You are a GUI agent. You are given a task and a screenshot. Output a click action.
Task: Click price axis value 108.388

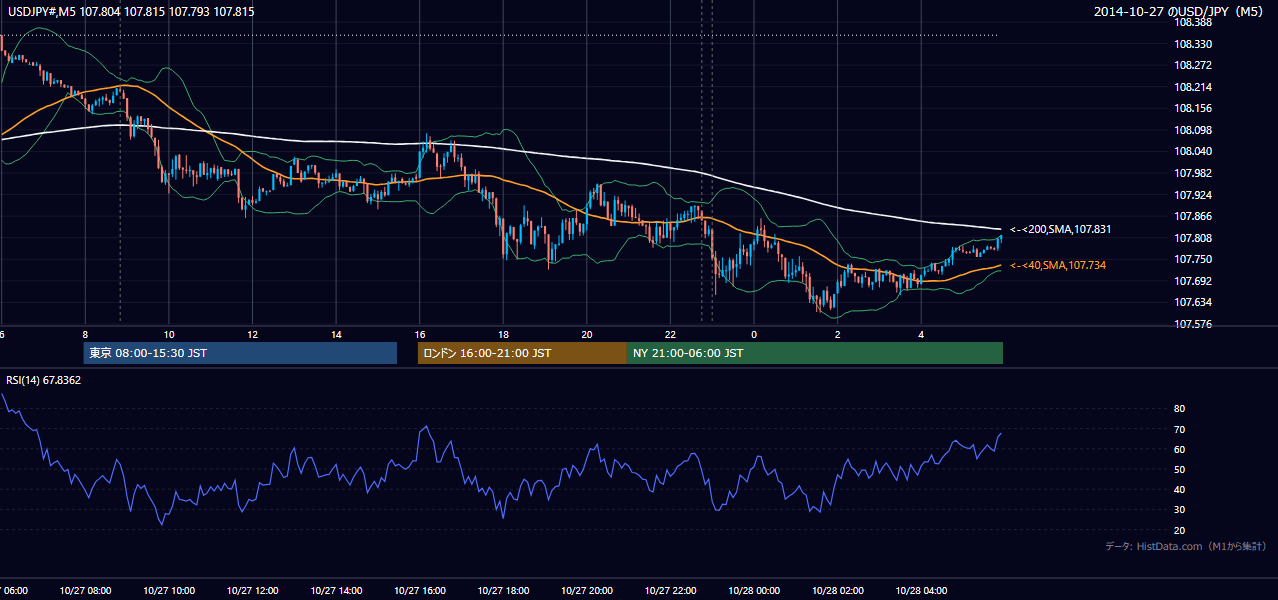click(1193, 22)
